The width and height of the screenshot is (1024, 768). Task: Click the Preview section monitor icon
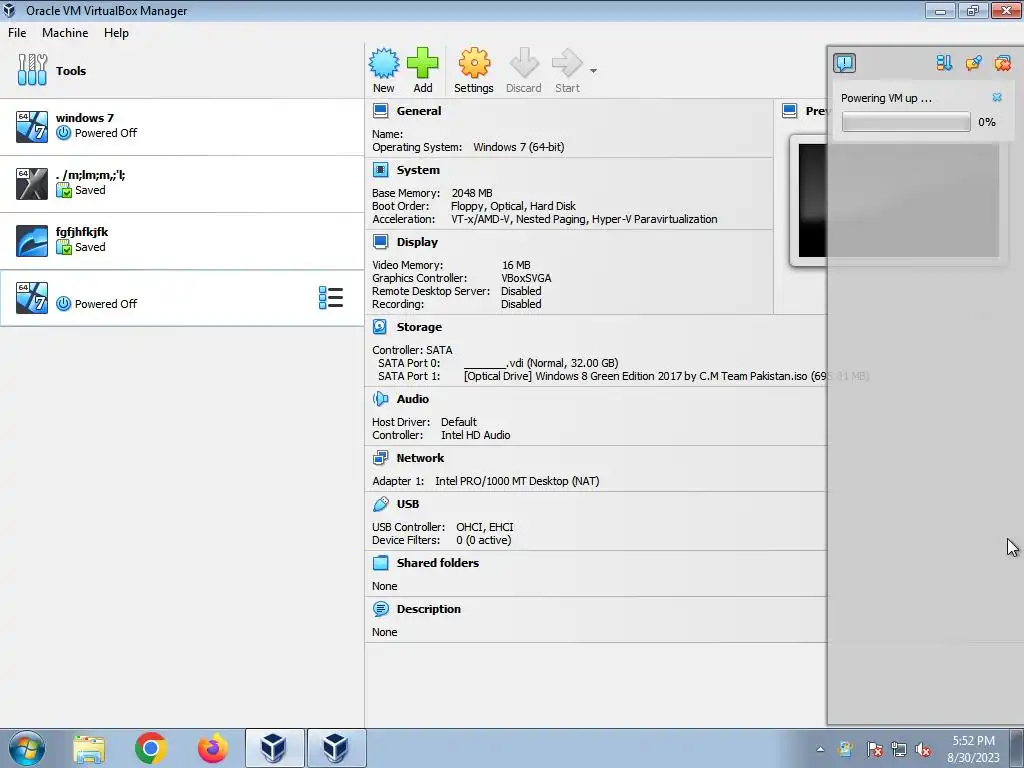click(x=790, y=110)
